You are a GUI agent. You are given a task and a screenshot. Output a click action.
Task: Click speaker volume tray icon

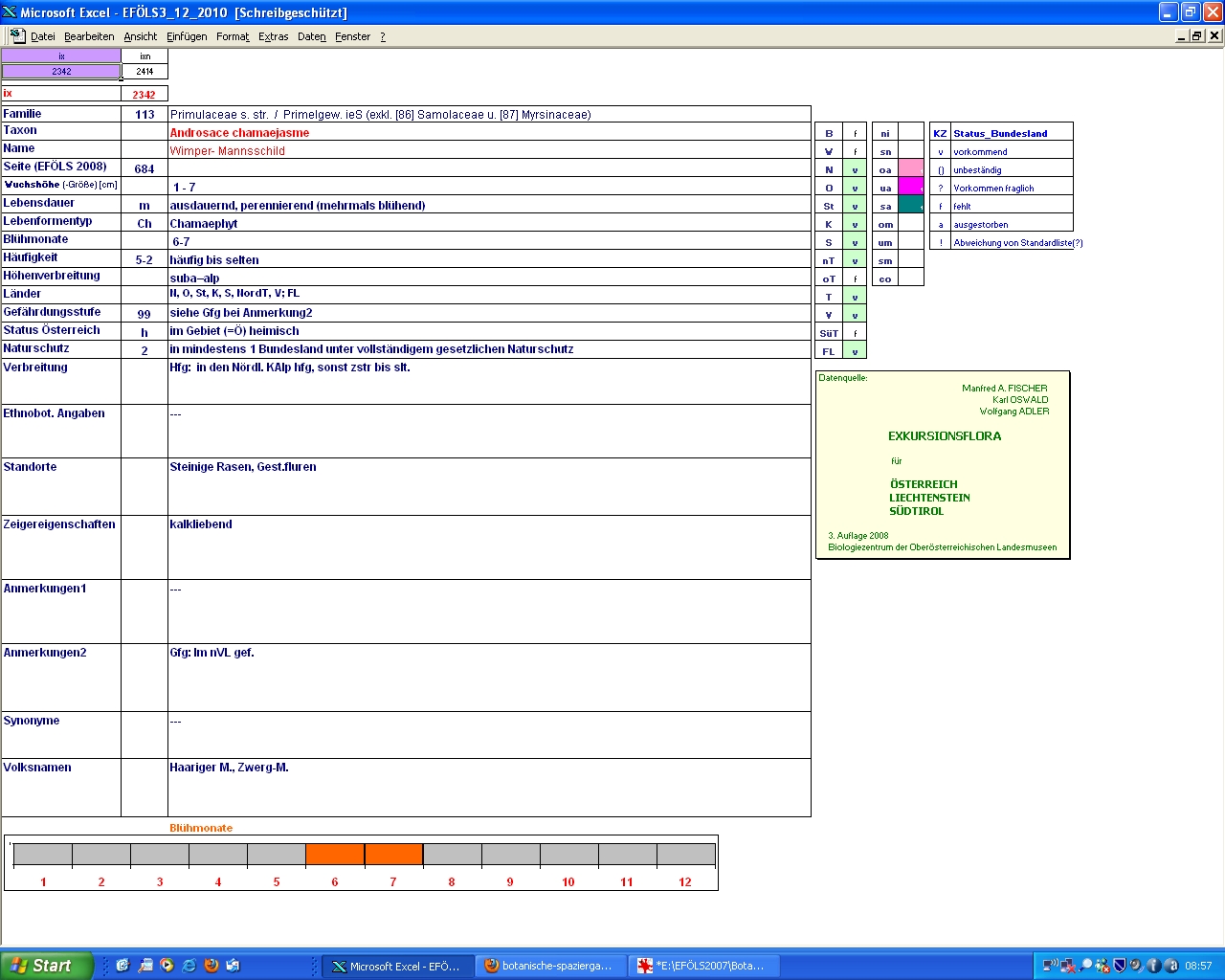pos(1136,966)
